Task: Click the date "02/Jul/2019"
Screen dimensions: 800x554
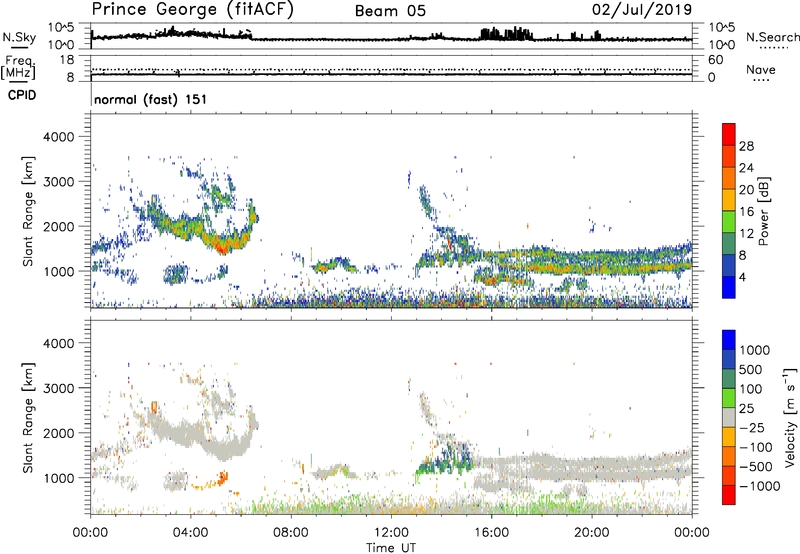Action: tap(642, 10)
